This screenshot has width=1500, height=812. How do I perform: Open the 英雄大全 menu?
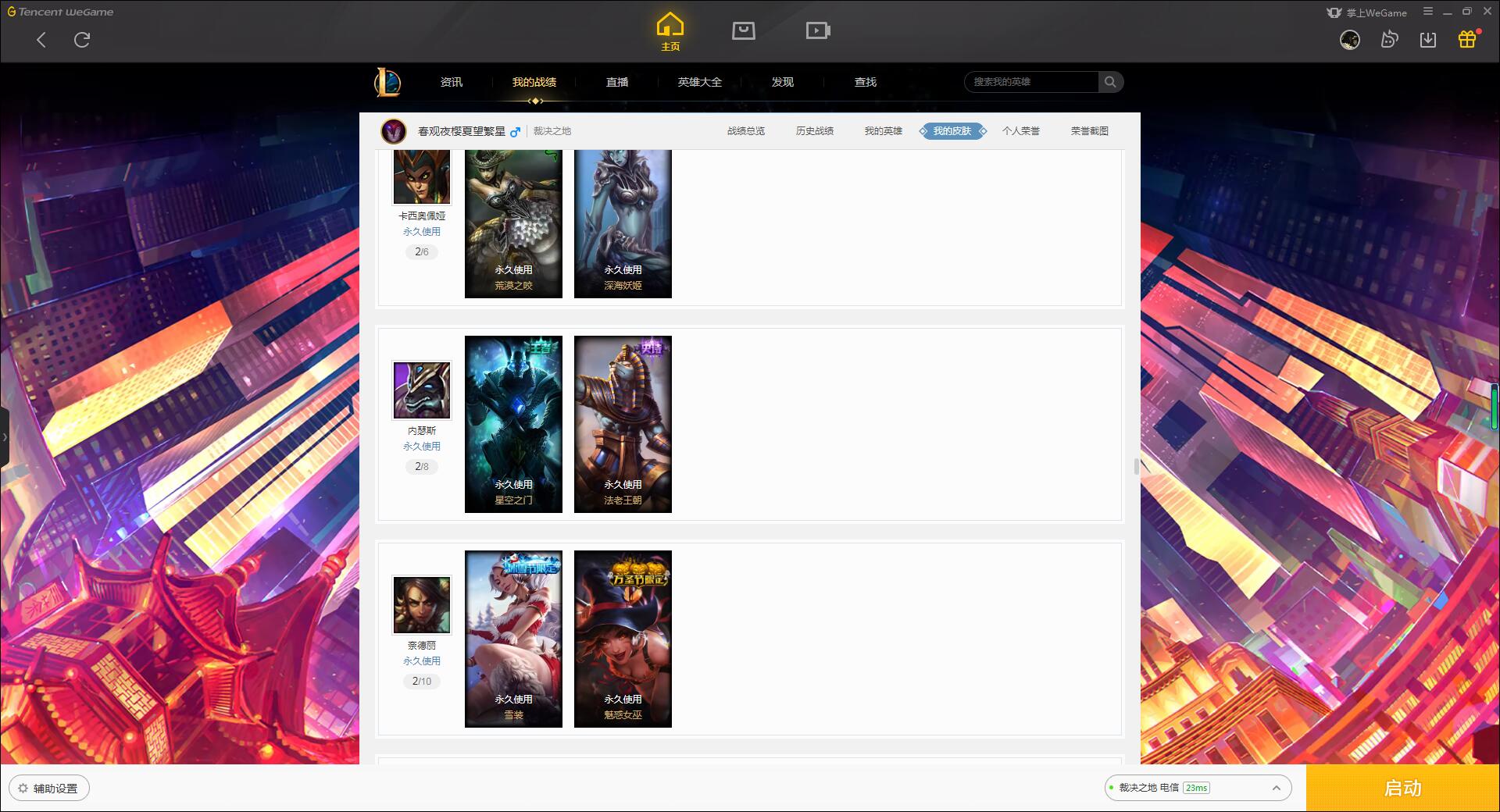(x=700, y=82)
